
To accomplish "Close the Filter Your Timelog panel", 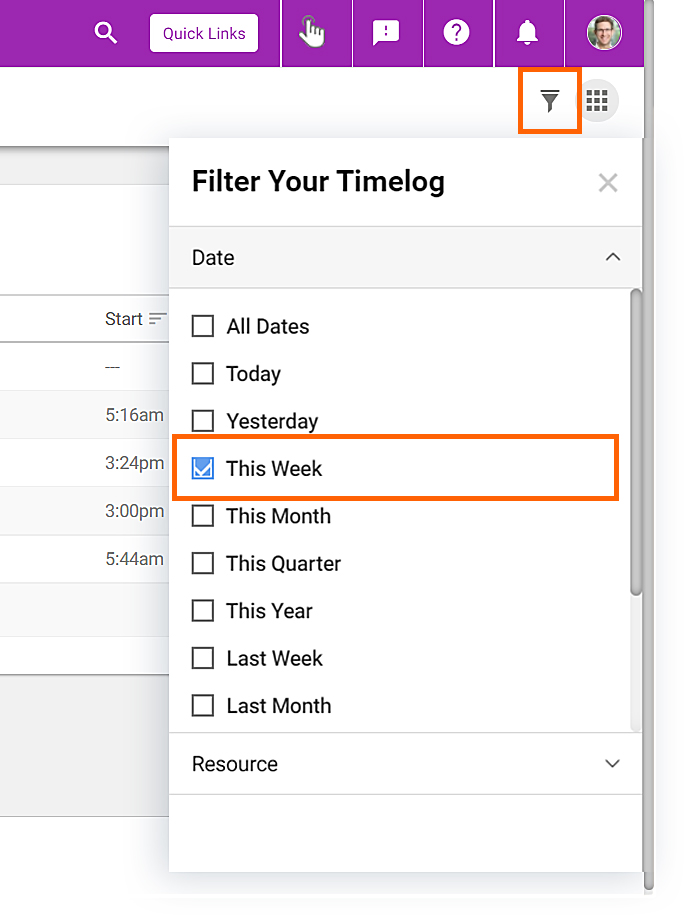I will coord(608,183).
